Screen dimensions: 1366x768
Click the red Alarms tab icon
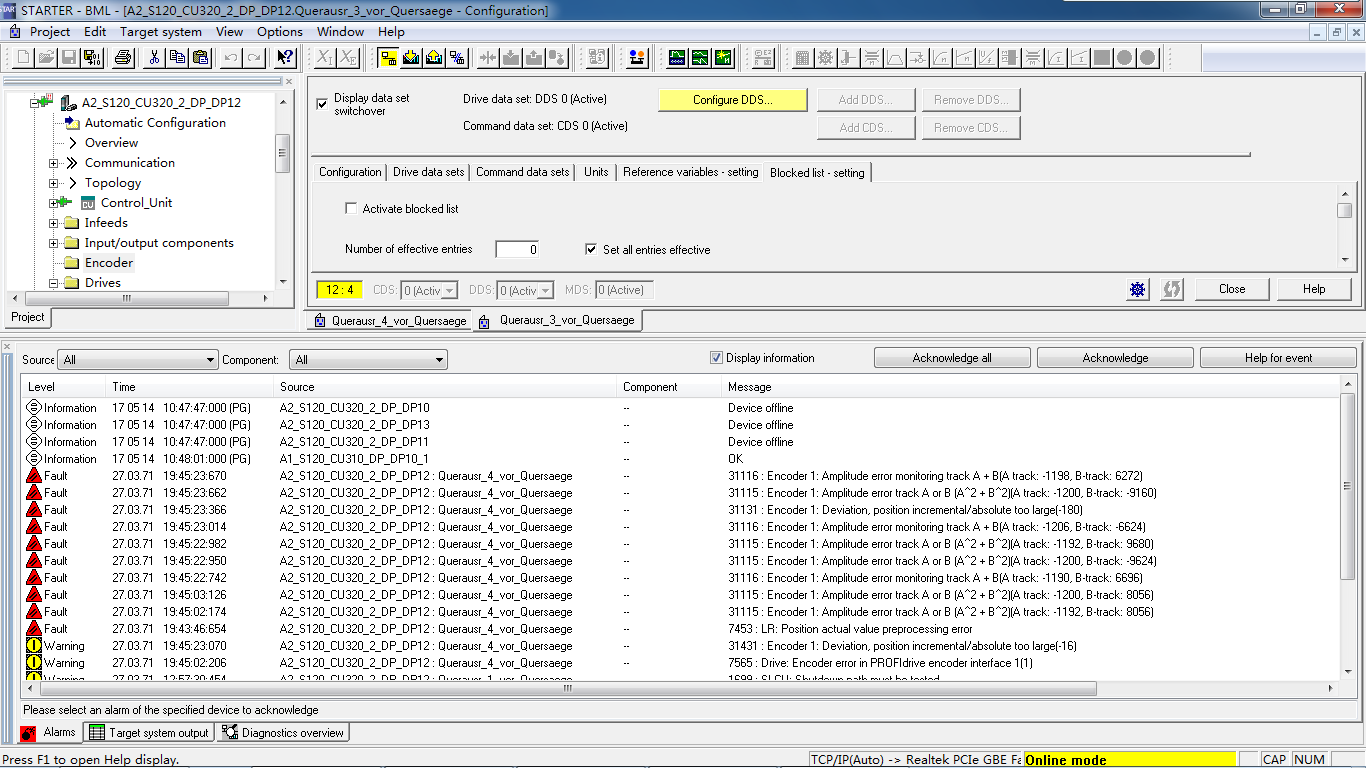[x=30, y=733]
